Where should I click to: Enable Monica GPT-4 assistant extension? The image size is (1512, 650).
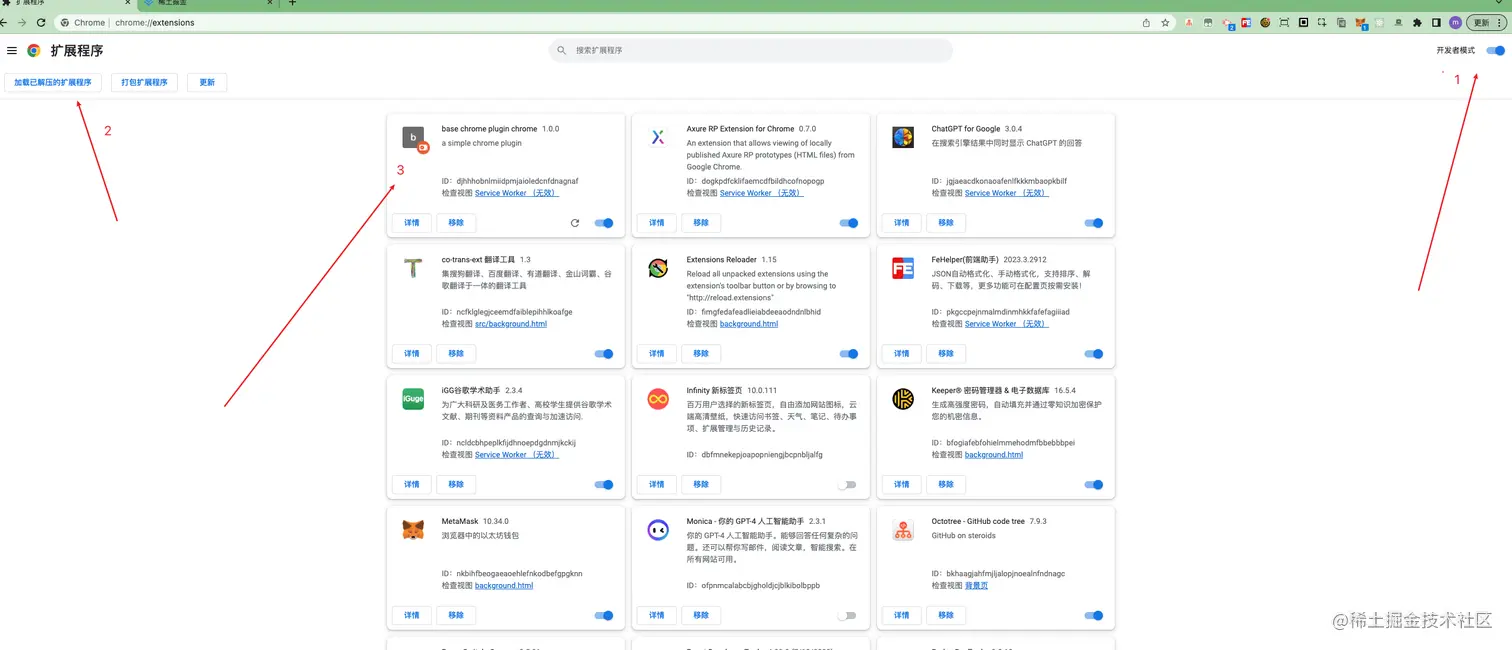[847, 616]
